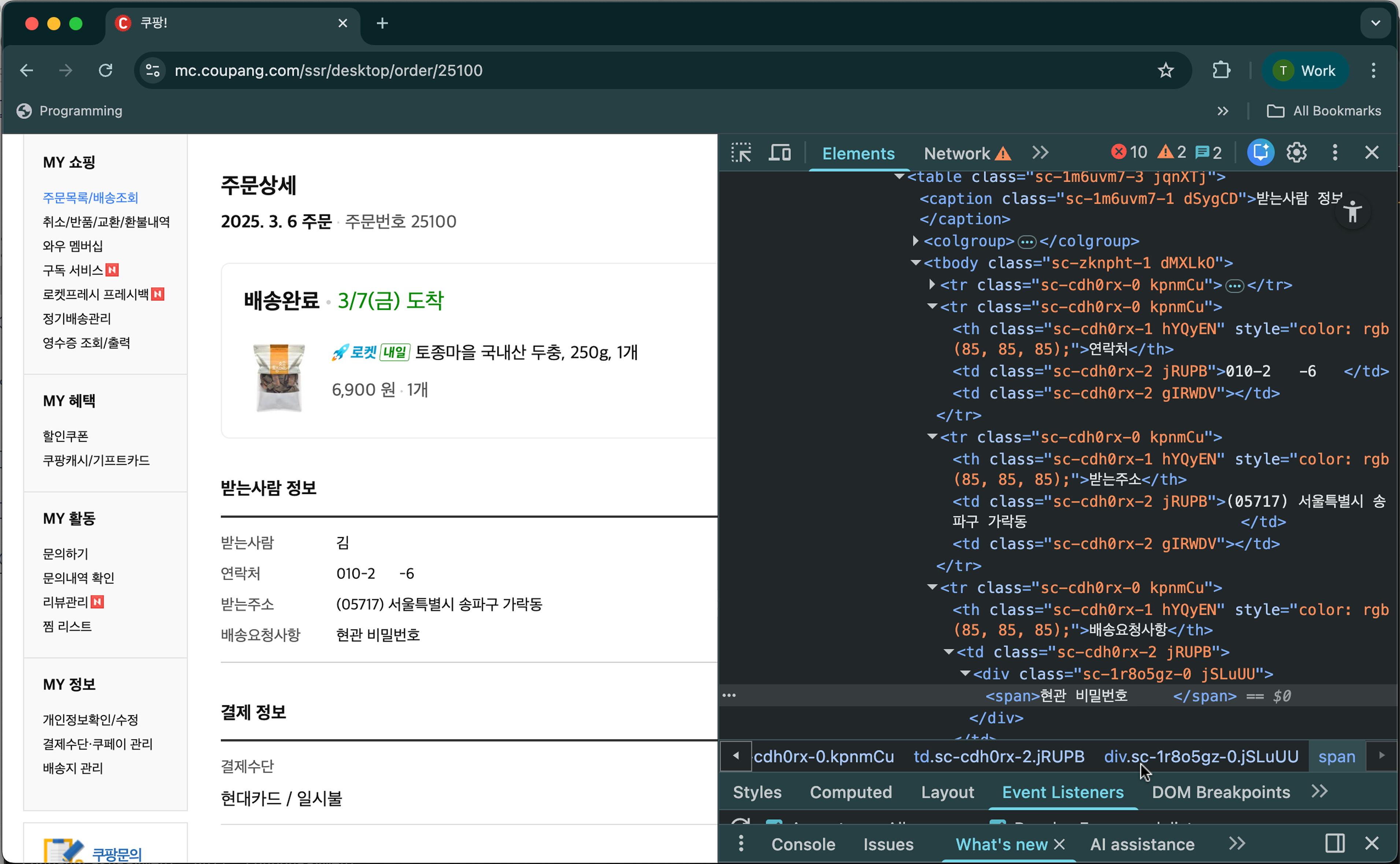The height and width of the screenshot is (864, 1400).
Task: Close the DevTools bottom drawer
Action: (1371, 843)
